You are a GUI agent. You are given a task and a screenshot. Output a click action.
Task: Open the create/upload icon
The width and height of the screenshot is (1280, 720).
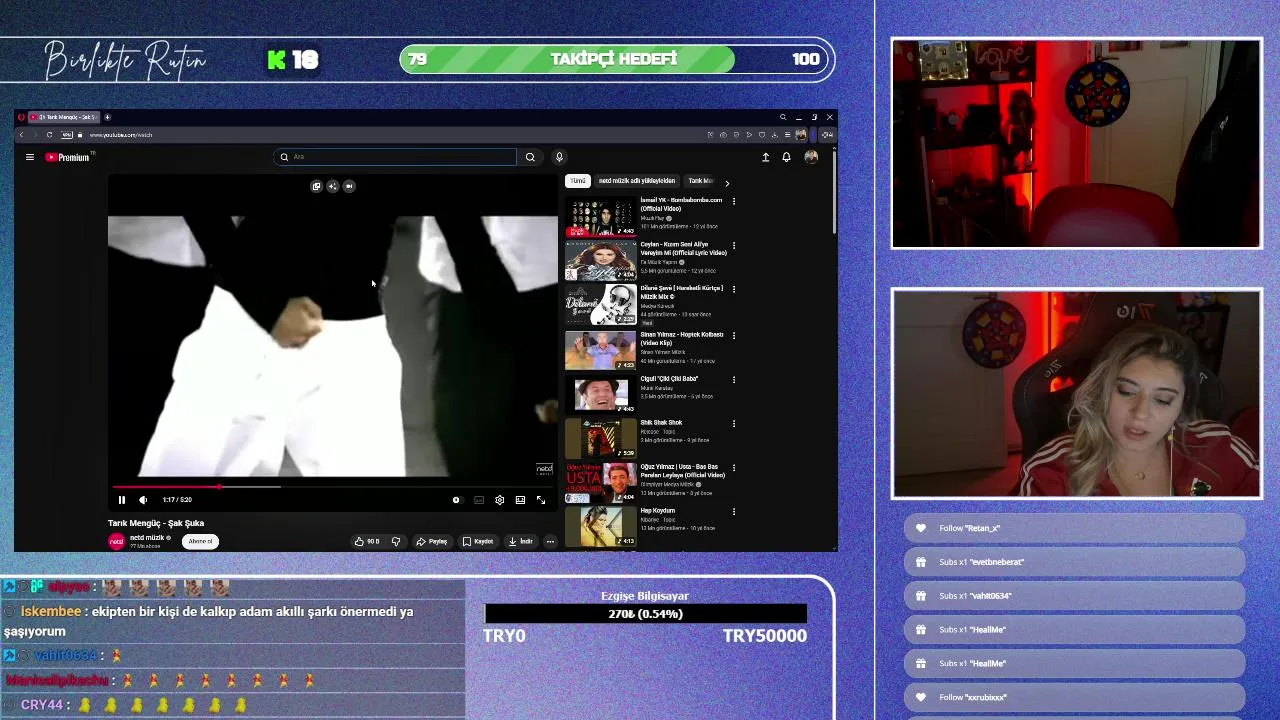click(765, 157)
